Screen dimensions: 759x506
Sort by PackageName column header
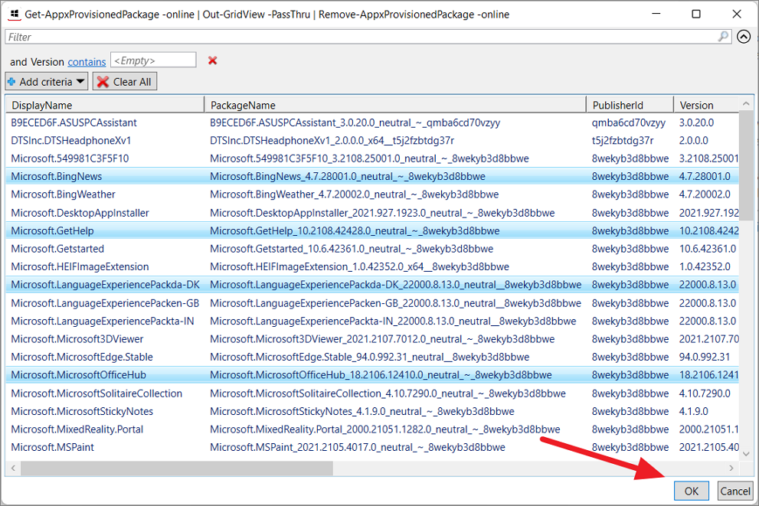pos(395,105)
